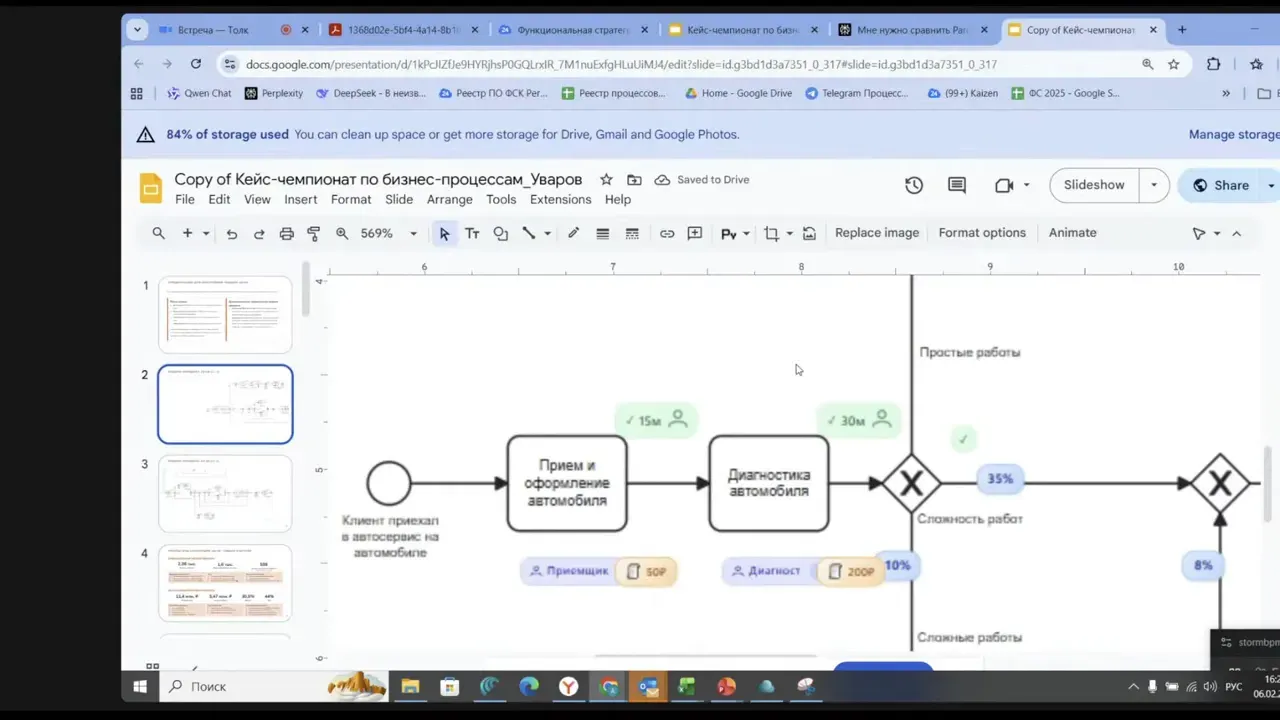Expand the new slide layout dropdown

pyautogui.click(x=206, y=233)
